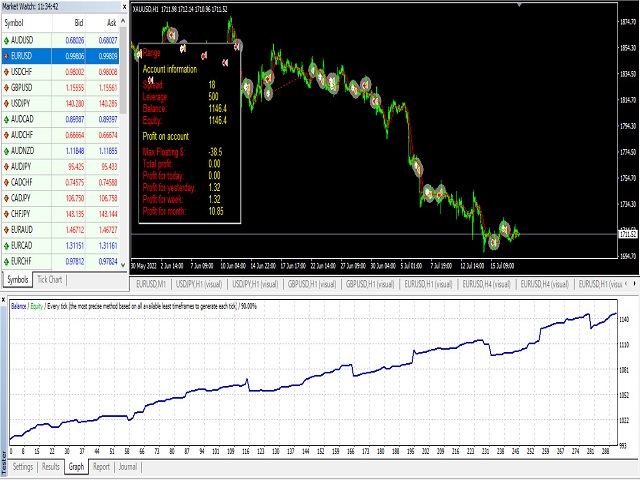Click the EURCAD direction arrow icon

[8, 244]
